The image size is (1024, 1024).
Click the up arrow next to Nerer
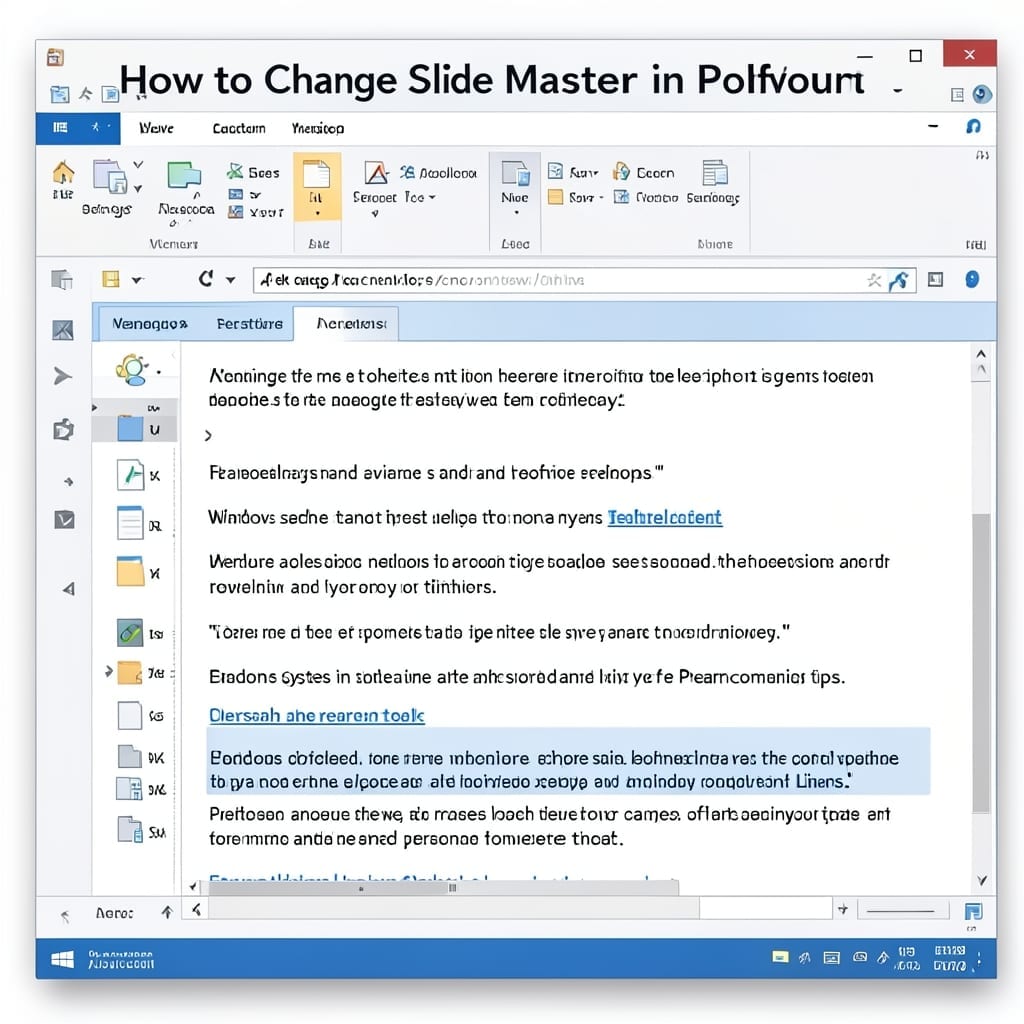pyautogui.click(x=167, y=912)
